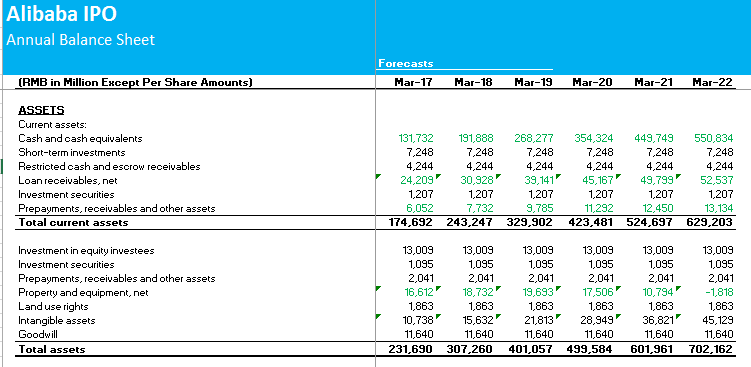Viewport: 751px width, 367px height.
Task: Click prepayments value 9,785
Action: click(x=539, y=208)
